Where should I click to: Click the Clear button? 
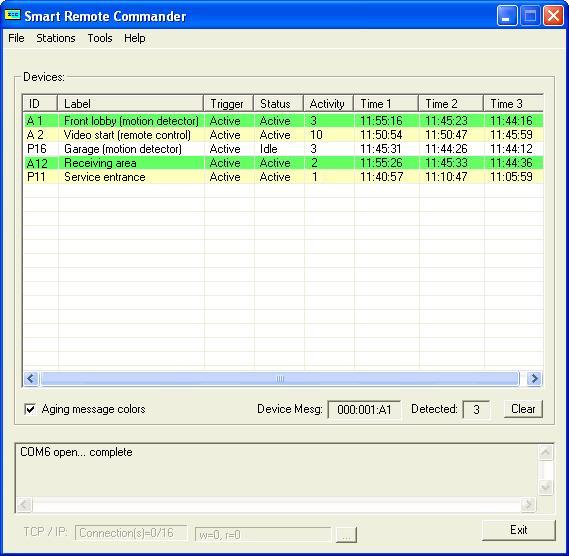[523, 409]
